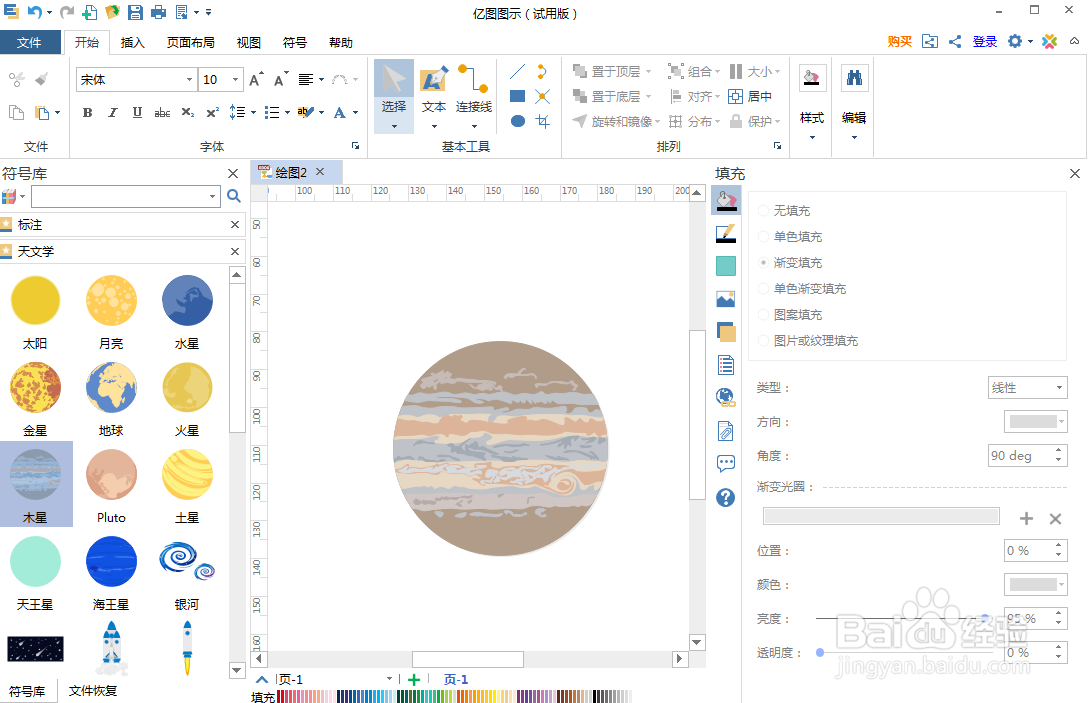Viewport: 1089px width, 703px height.
Task: Select the 单色渐变填充 option
Action: point(802,289)
